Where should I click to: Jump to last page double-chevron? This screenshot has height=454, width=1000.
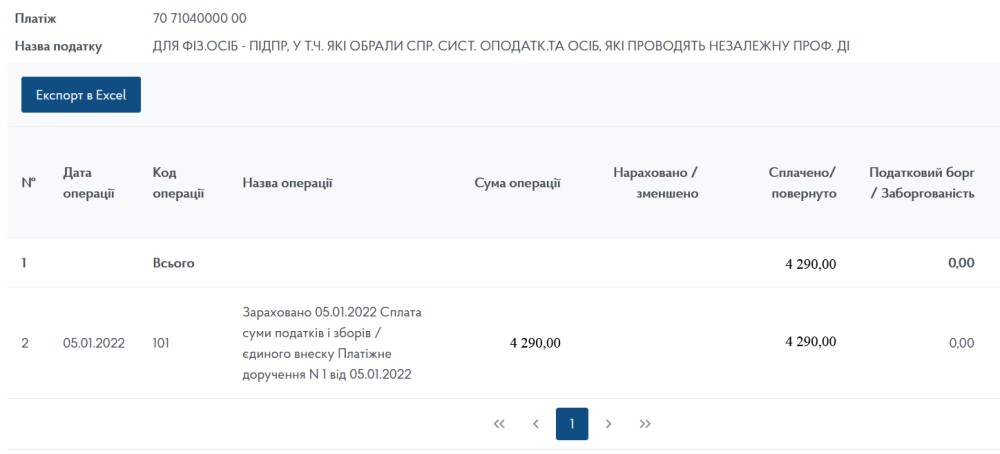point(645,424)
